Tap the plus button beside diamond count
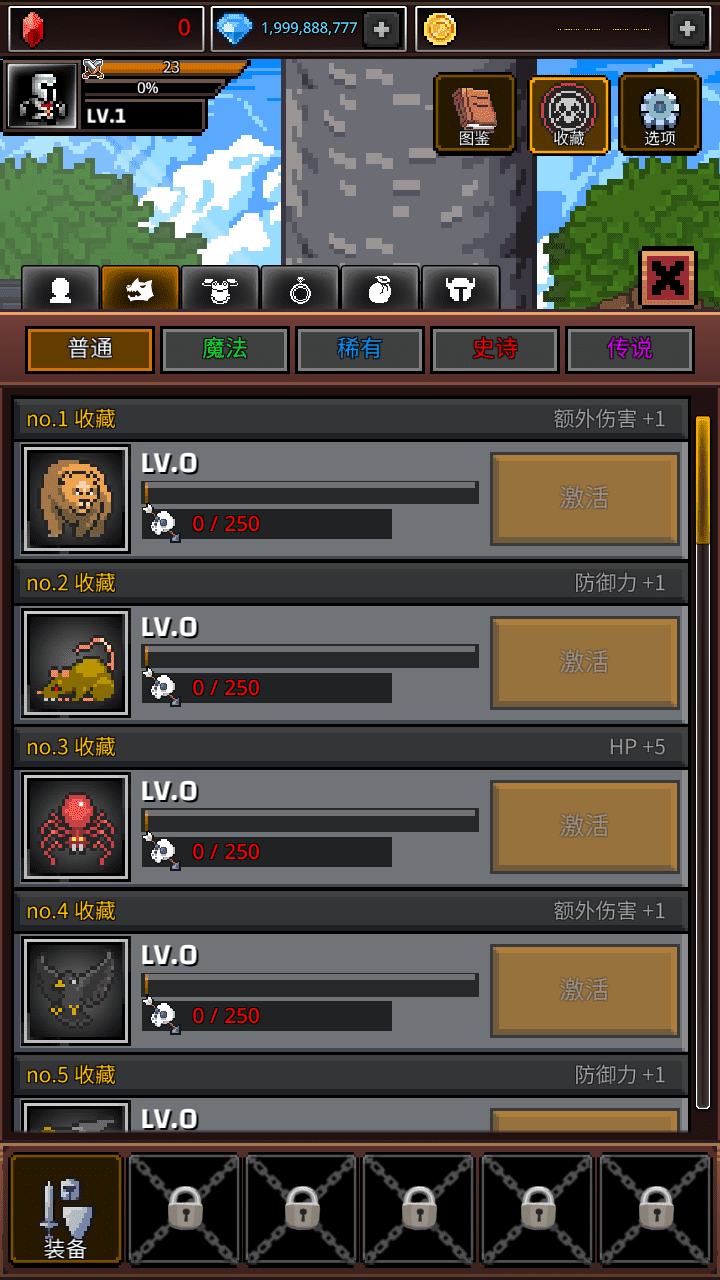The width and height of the screenshot is (720, 1280). (381, 29)
